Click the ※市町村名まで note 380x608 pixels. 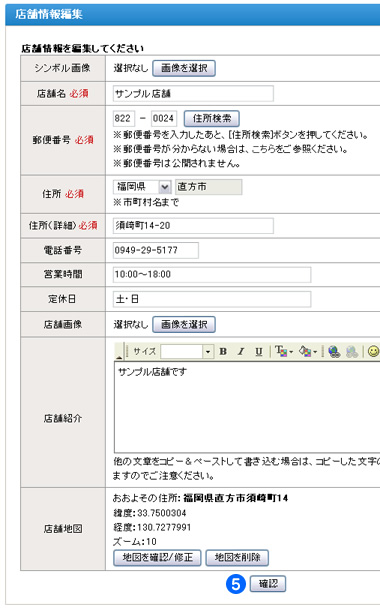click(x=146, y=202)
